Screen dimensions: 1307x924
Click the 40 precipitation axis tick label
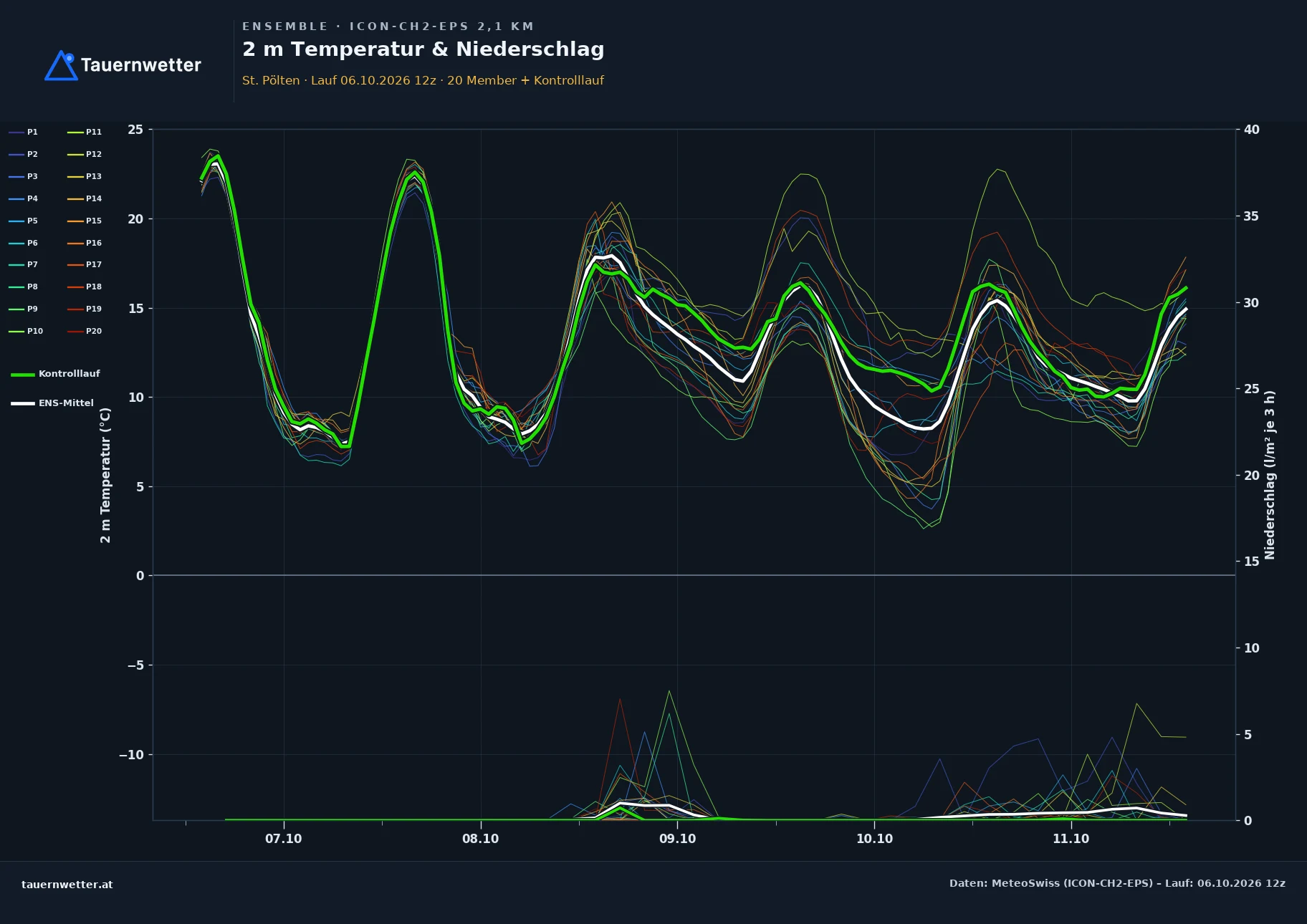1251,130
